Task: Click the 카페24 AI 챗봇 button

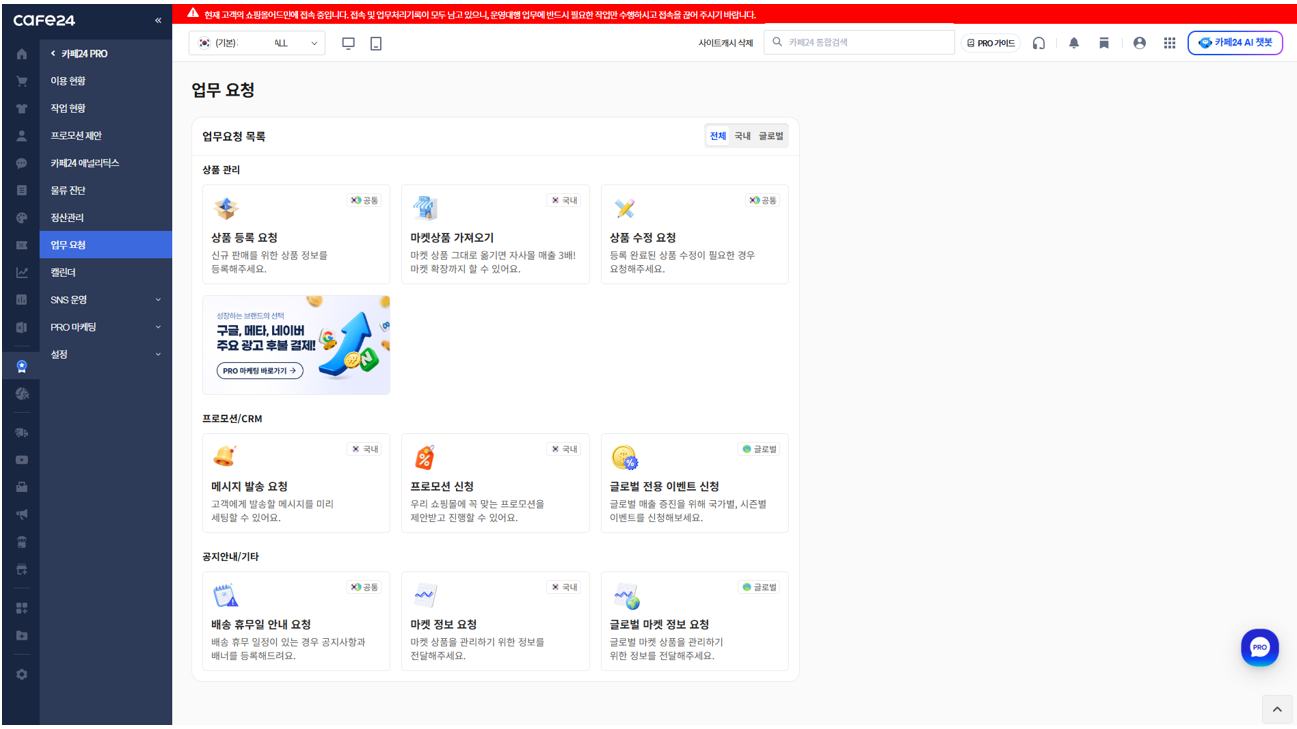Action: coord(1235,43)
